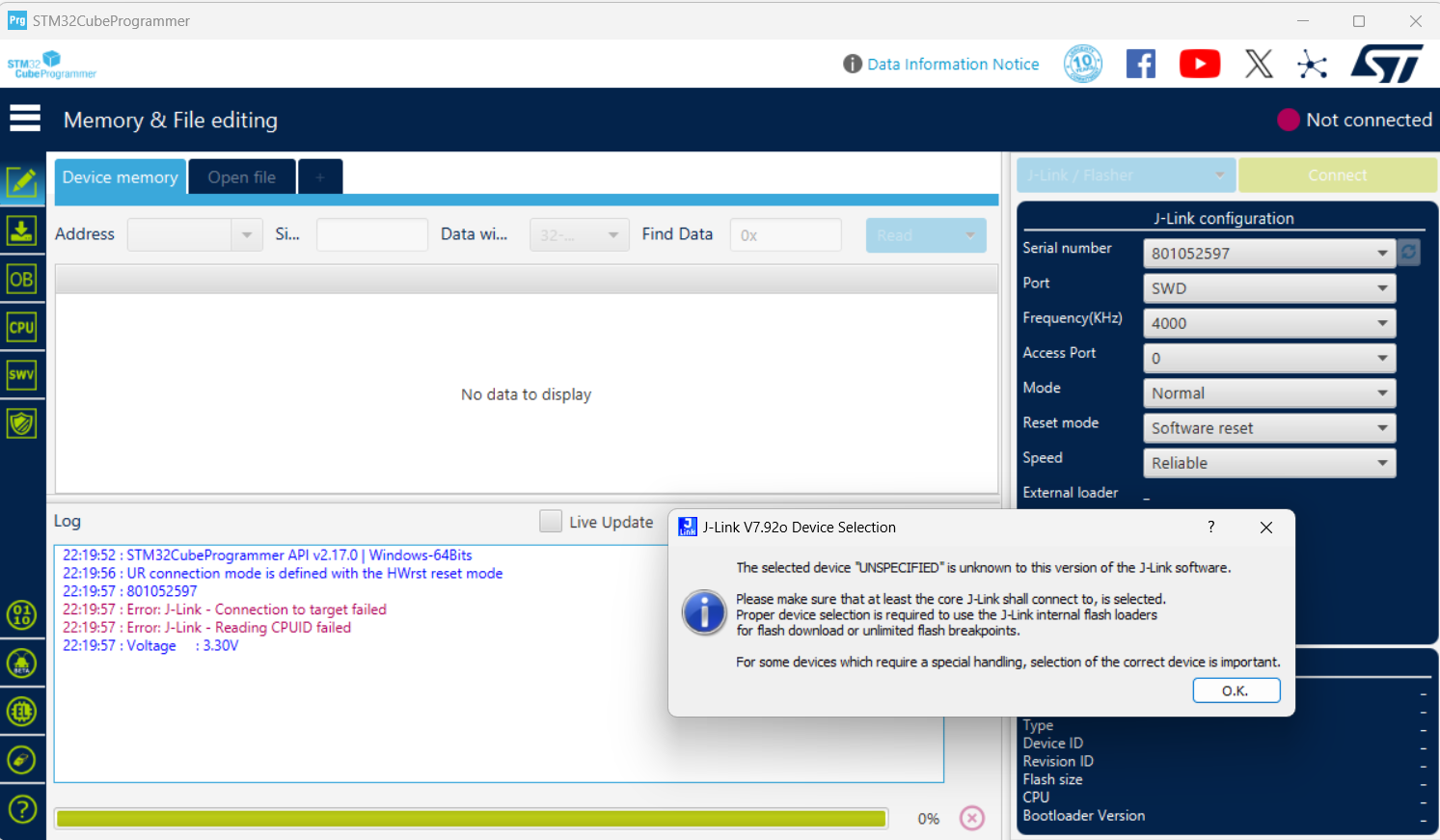Screen dimensions: 1440x840
Task: Open the Erasing & Programming panel
Action: point(23,230)
